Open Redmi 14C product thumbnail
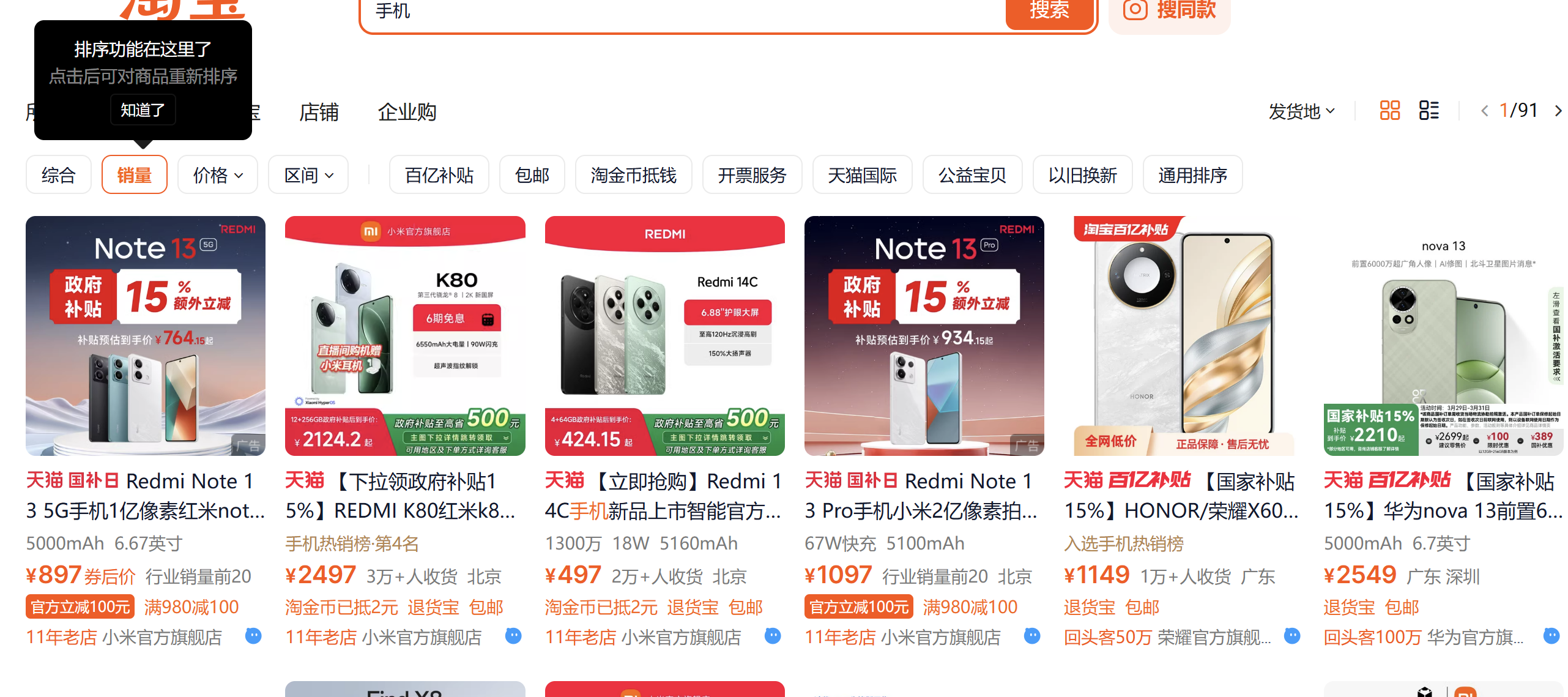The width and height of the screenshot is (1568, 697). pos(664,336)
